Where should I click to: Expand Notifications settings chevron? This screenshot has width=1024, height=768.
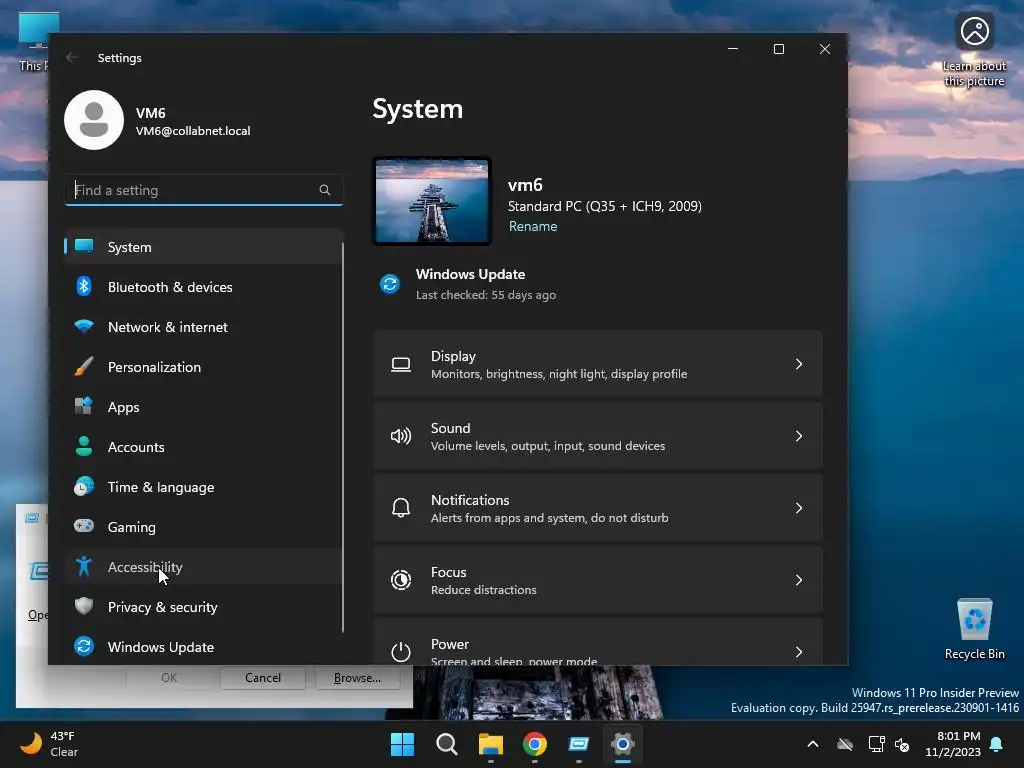(799, 508)
